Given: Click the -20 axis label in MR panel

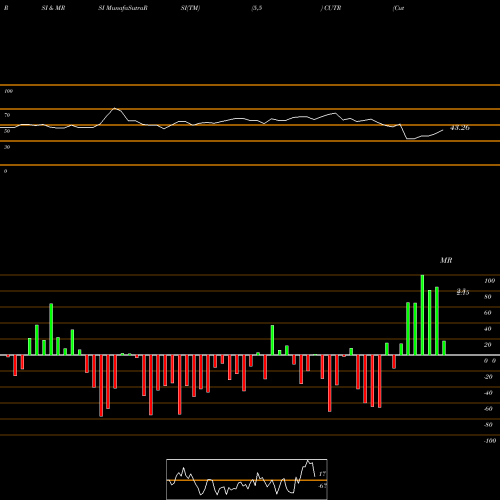Looking at the screenshot, I should click(488, 377).
